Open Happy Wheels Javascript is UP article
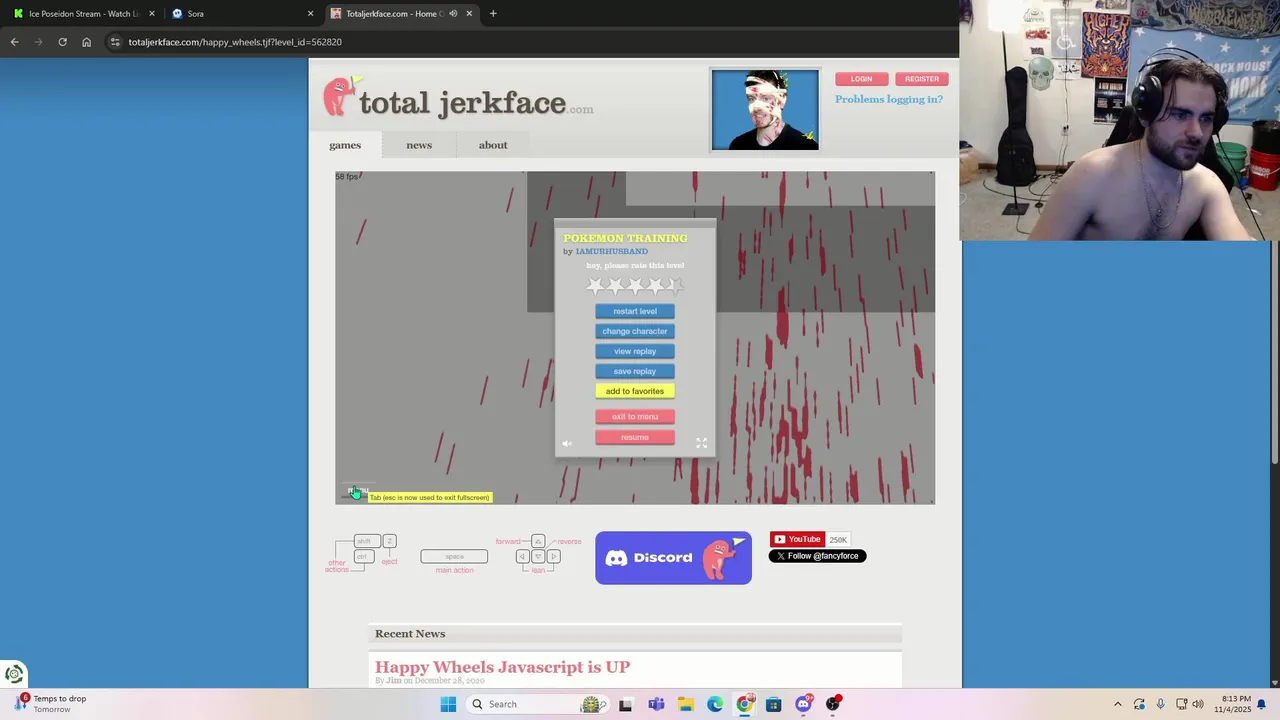This screenshot has height=720, width=1280. point(502,667)
